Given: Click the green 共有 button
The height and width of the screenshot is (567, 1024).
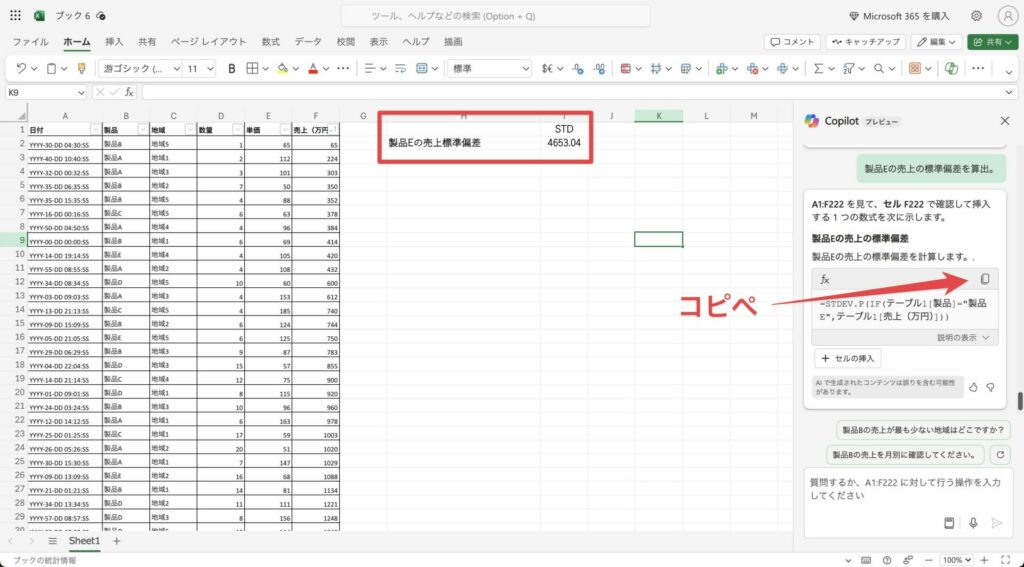Looking at the screenshot, I should tap(993, 42).
